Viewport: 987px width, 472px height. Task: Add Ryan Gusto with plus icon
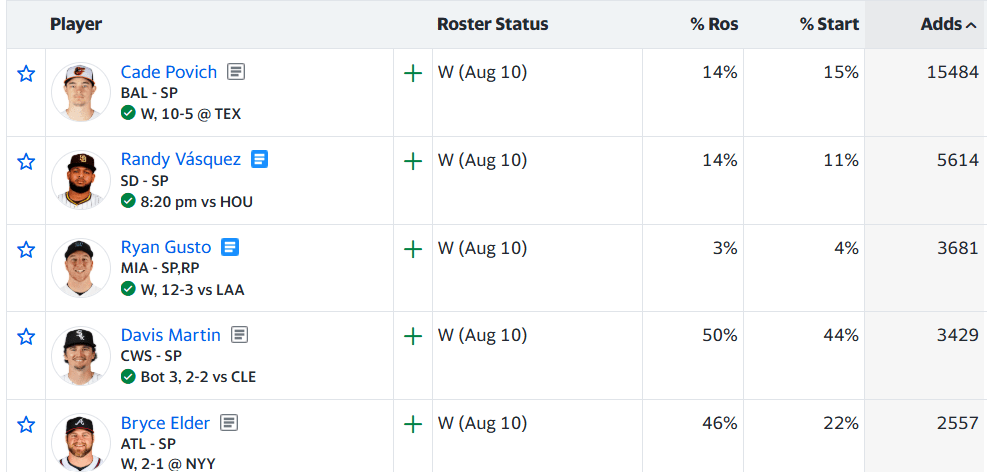[413, 250]
